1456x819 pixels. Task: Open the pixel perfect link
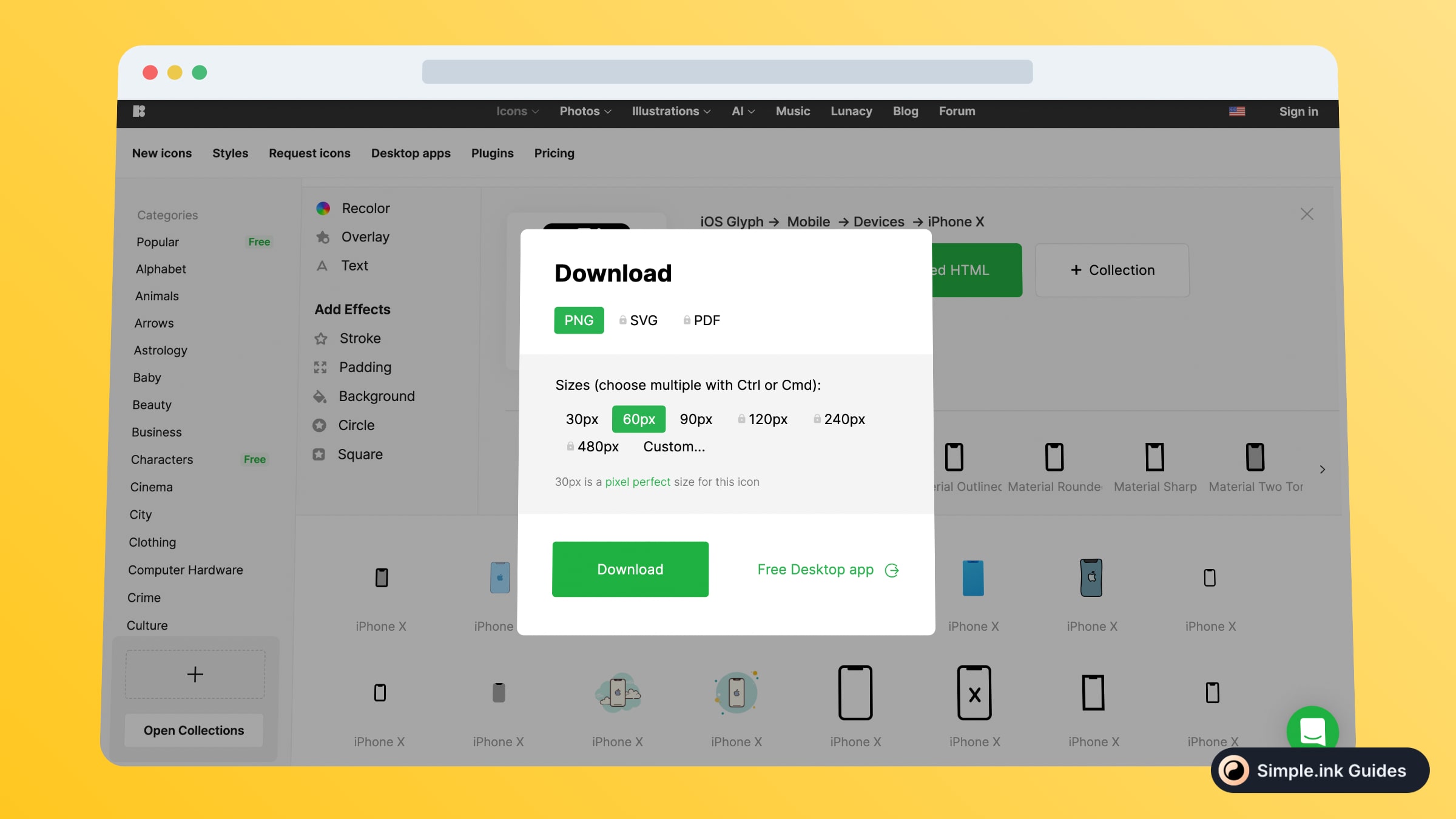(638, 482)
